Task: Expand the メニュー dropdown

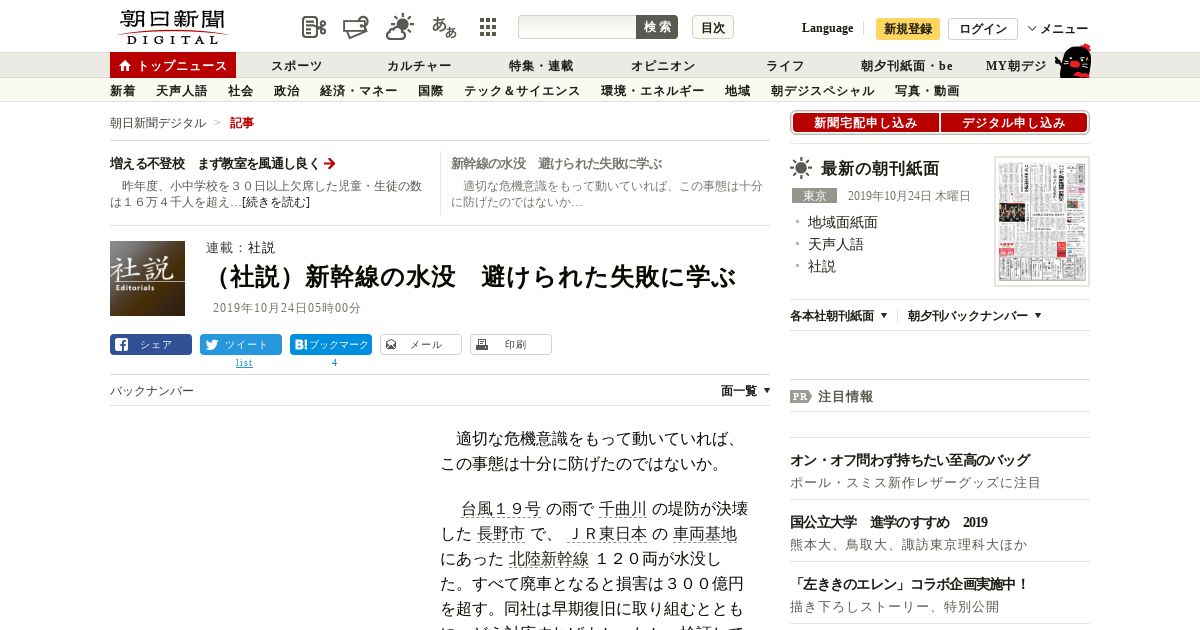Action: (1058, 29)
